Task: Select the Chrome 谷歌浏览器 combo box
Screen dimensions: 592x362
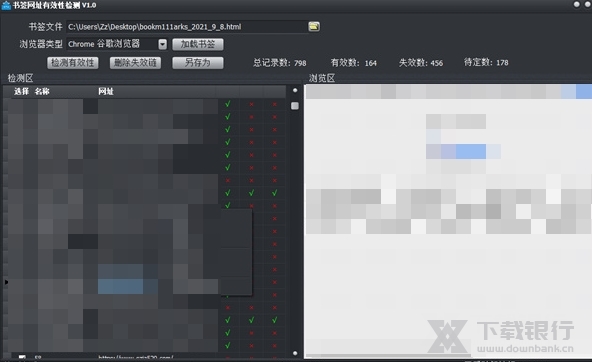Action: pos(117,44)
